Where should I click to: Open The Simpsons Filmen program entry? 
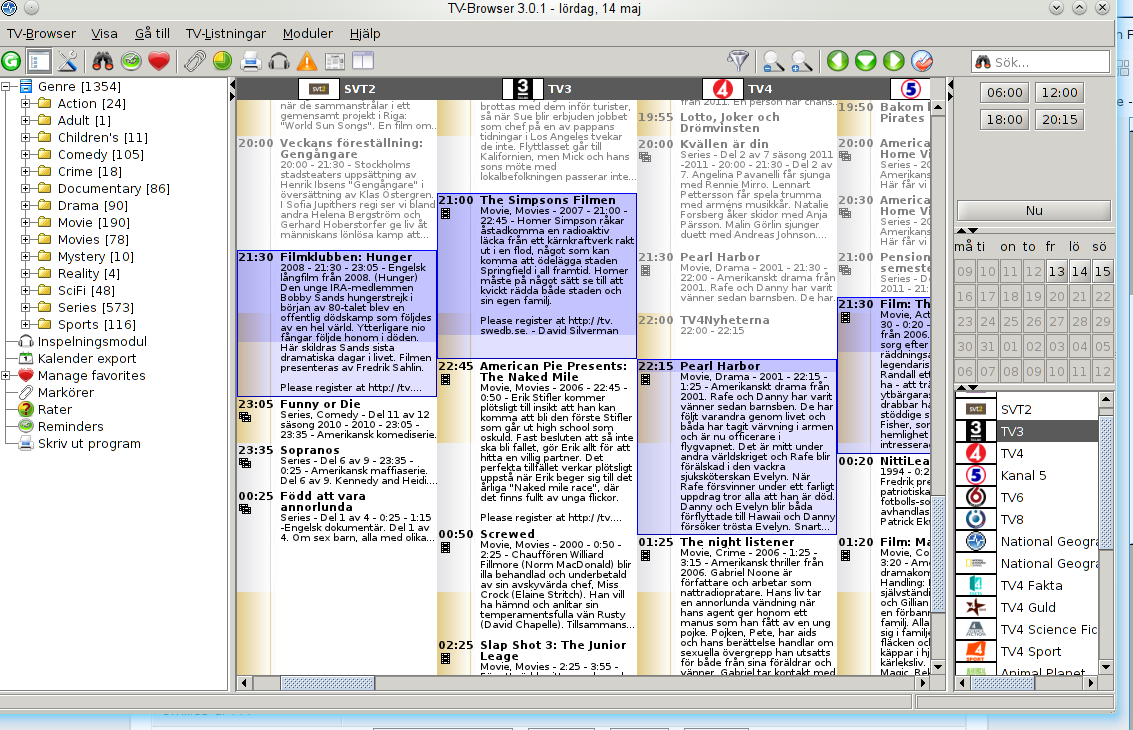[537, 275]
